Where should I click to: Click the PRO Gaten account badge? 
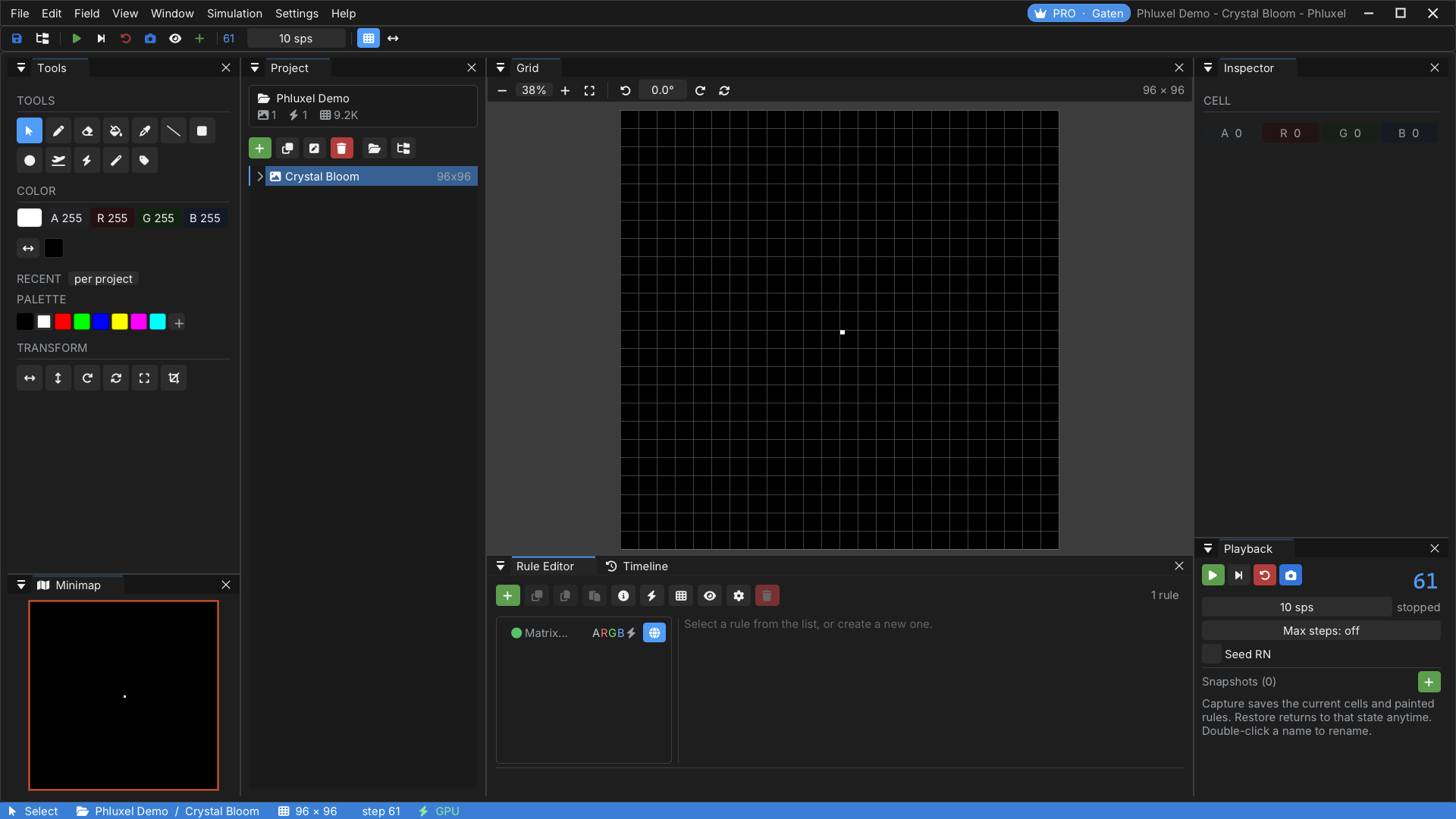click(x=1079, y=14)
